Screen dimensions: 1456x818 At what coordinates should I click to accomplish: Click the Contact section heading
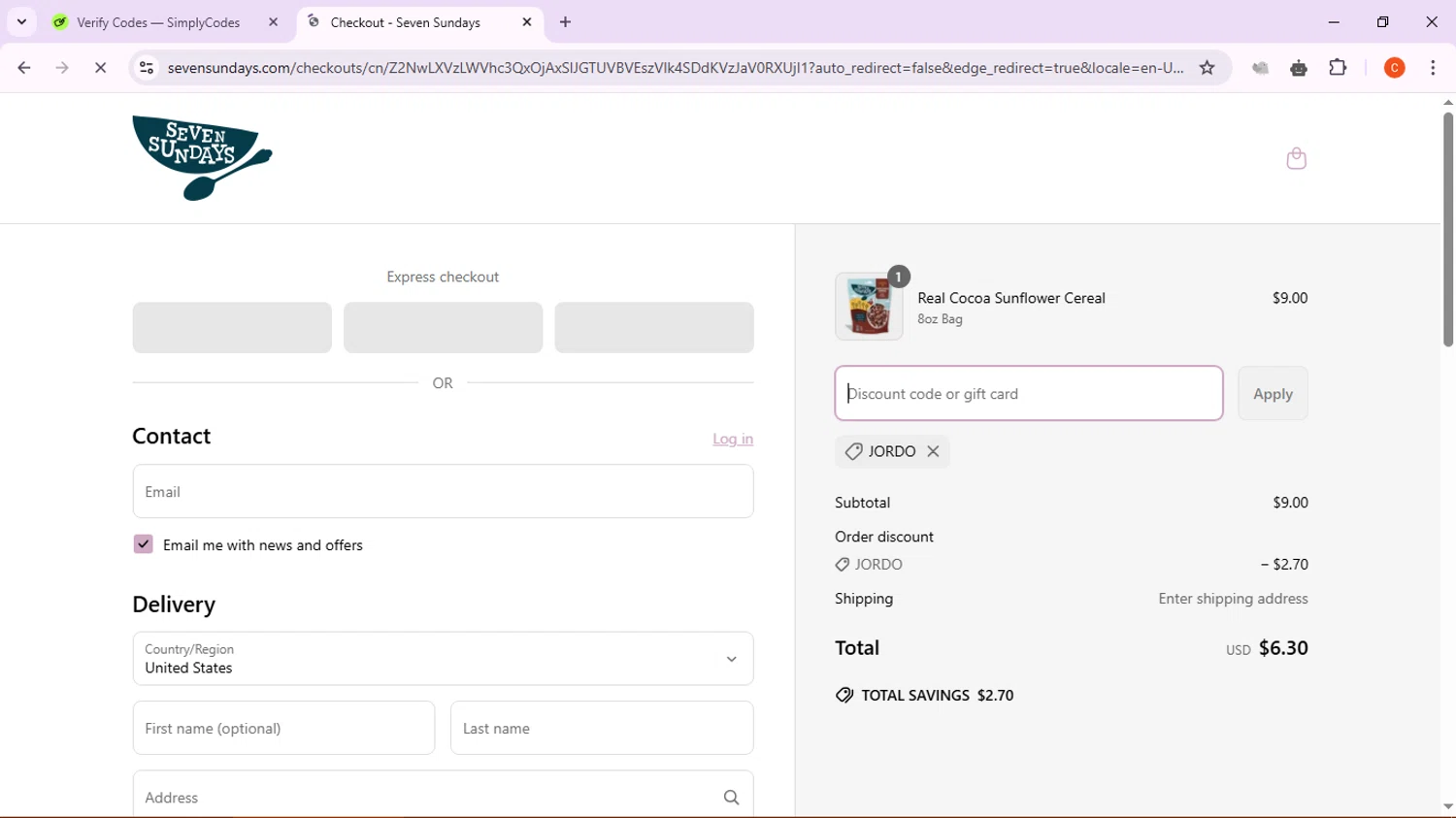(172, 436)
